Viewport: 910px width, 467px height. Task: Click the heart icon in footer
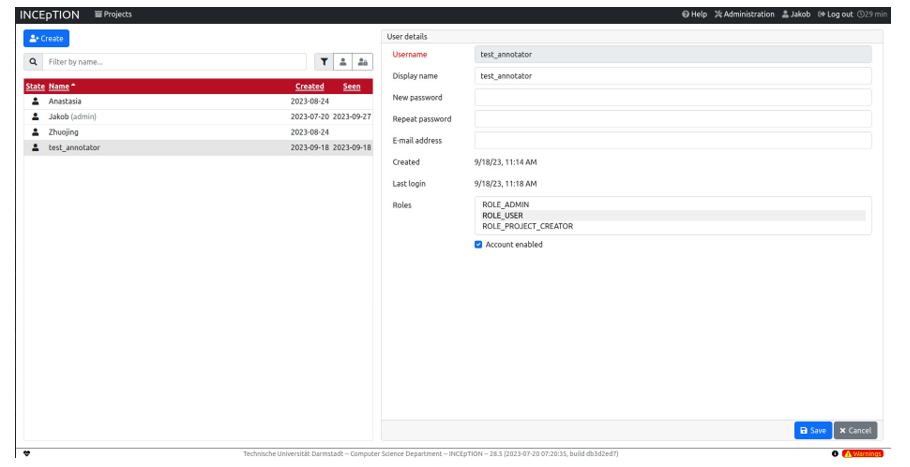tap(27, 453)
